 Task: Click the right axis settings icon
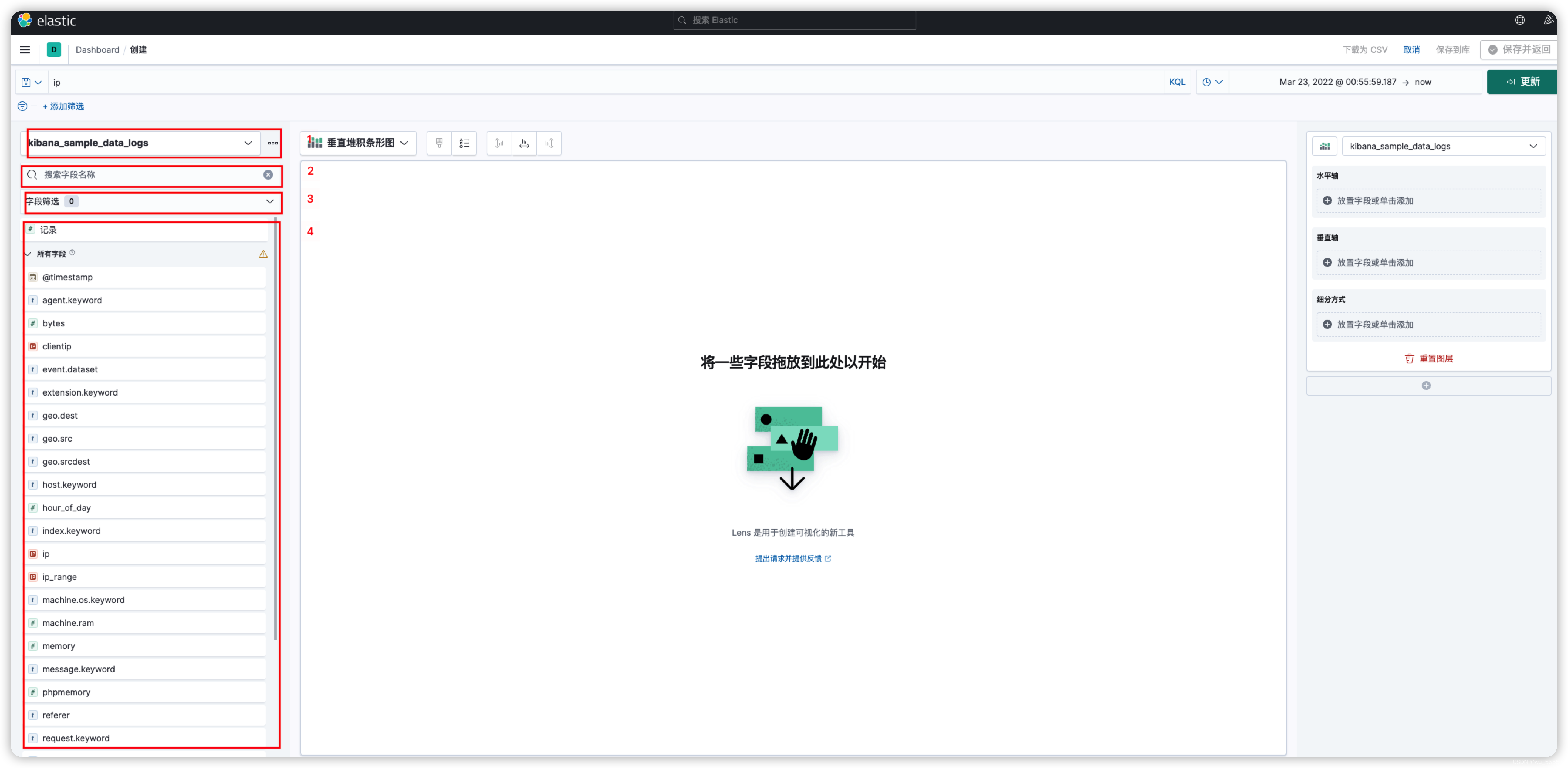pos(549,143)
